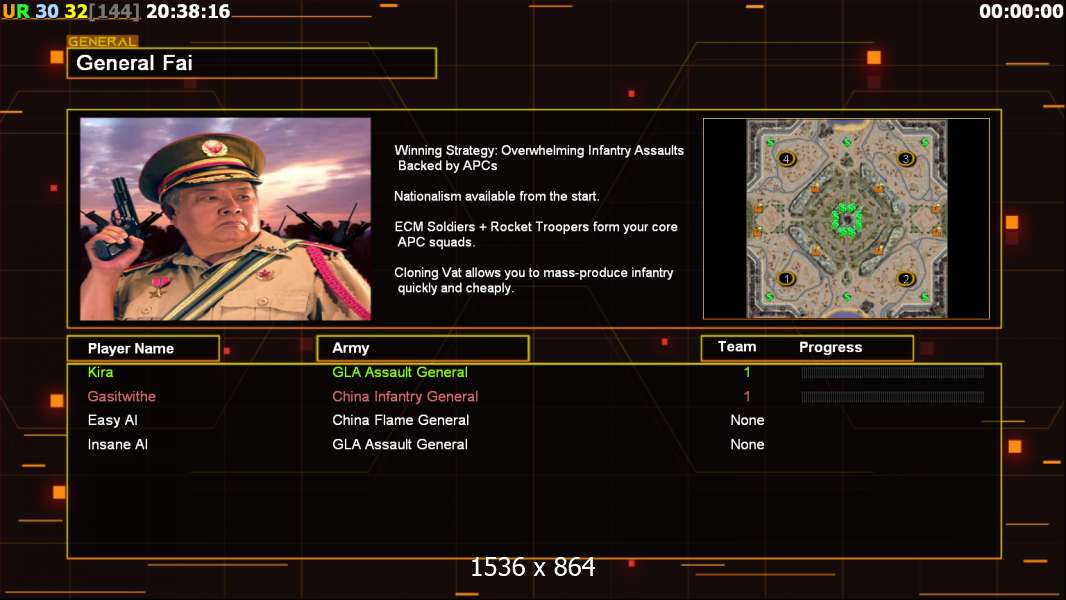1066x600 pixels.
Task: Click Insane AI's GLA Assault General army
Action: coord(400,444)
